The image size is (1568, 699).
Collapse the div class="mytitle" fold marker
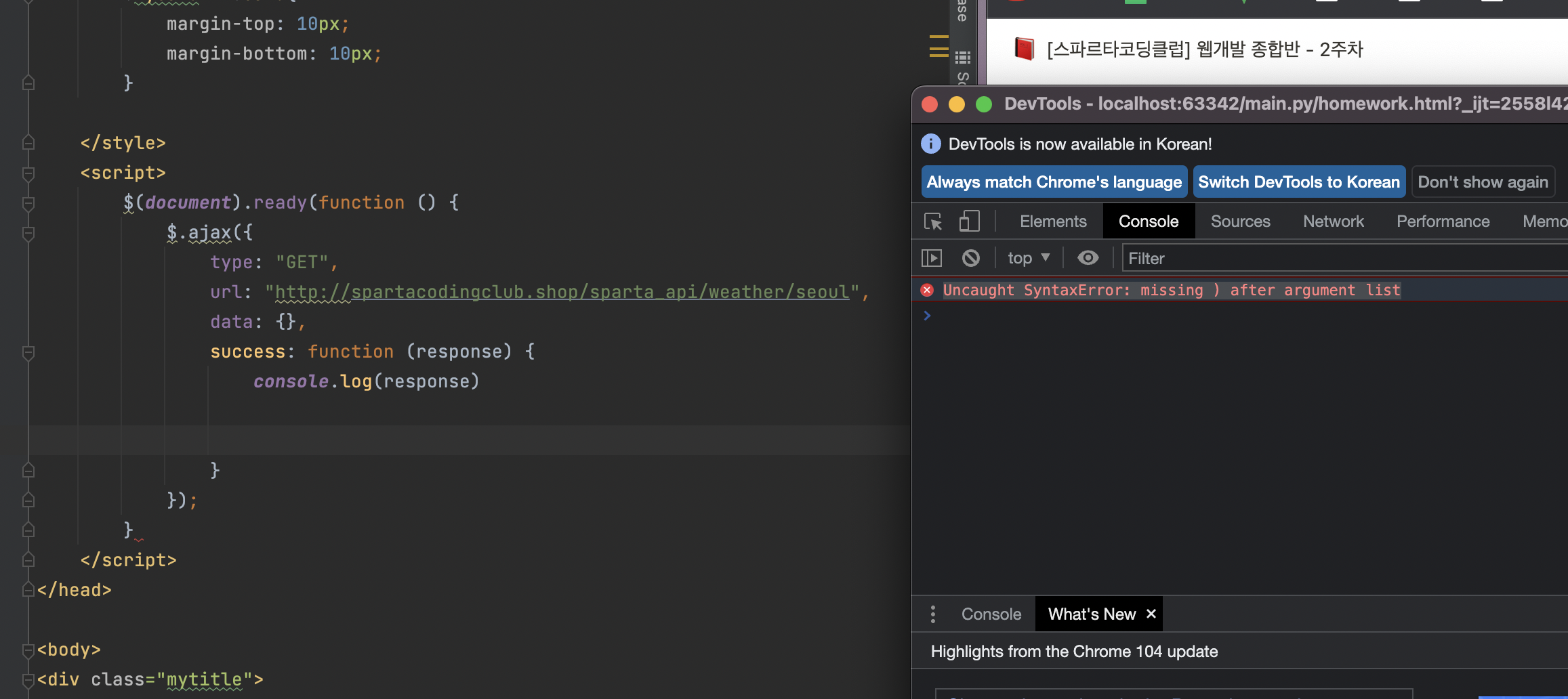(x=28, y=679)
